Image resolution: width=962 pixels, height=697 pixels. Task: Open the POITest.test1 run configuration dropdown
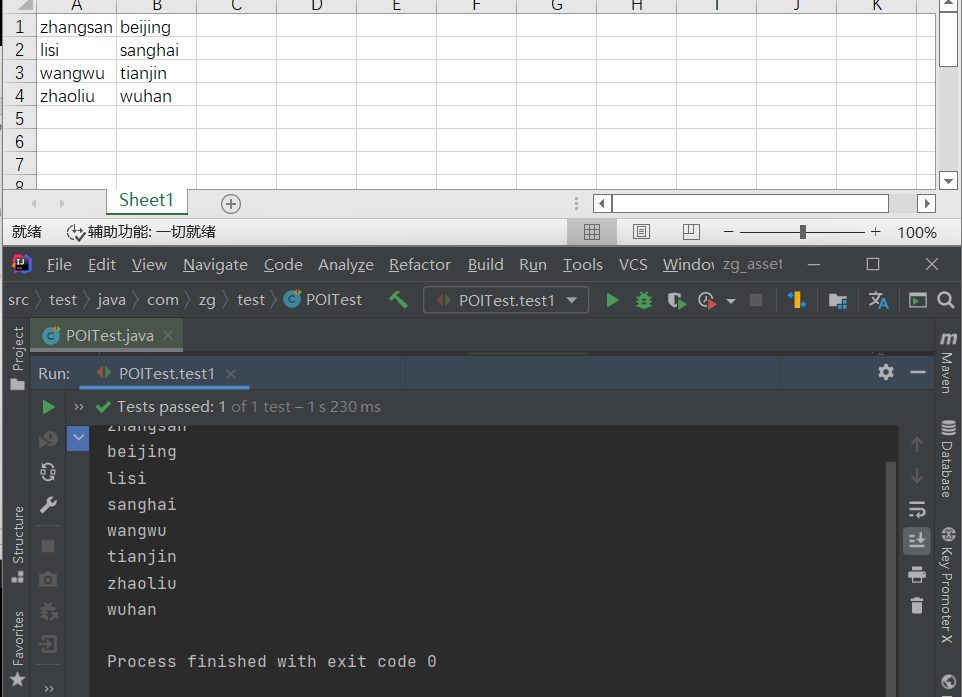[x=506, y=300]
